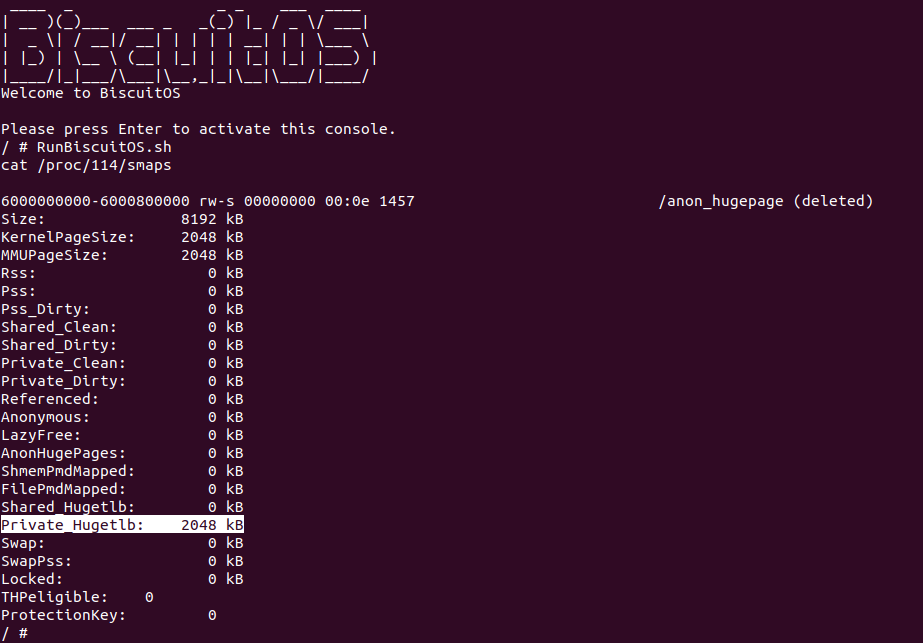Screen dimensions: 923x643
Task: Click the "Please press Enter" console message
Action: pyautogui.click(x=198, y=129)
